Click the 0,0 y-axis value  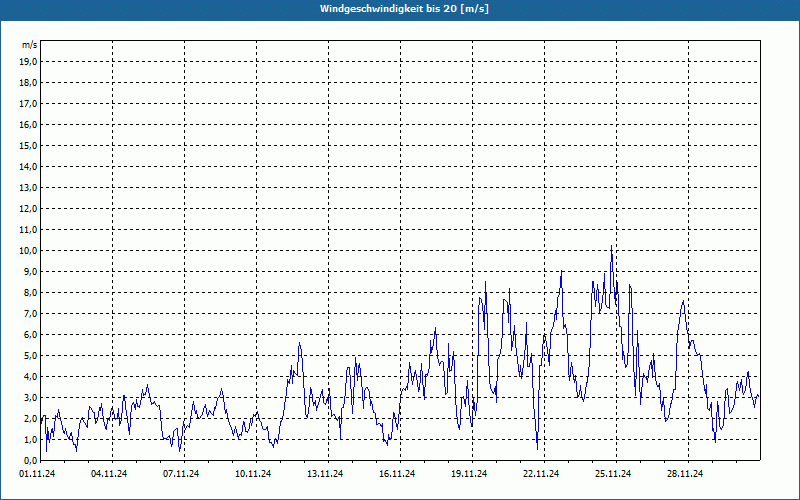[x=30, y=460]
